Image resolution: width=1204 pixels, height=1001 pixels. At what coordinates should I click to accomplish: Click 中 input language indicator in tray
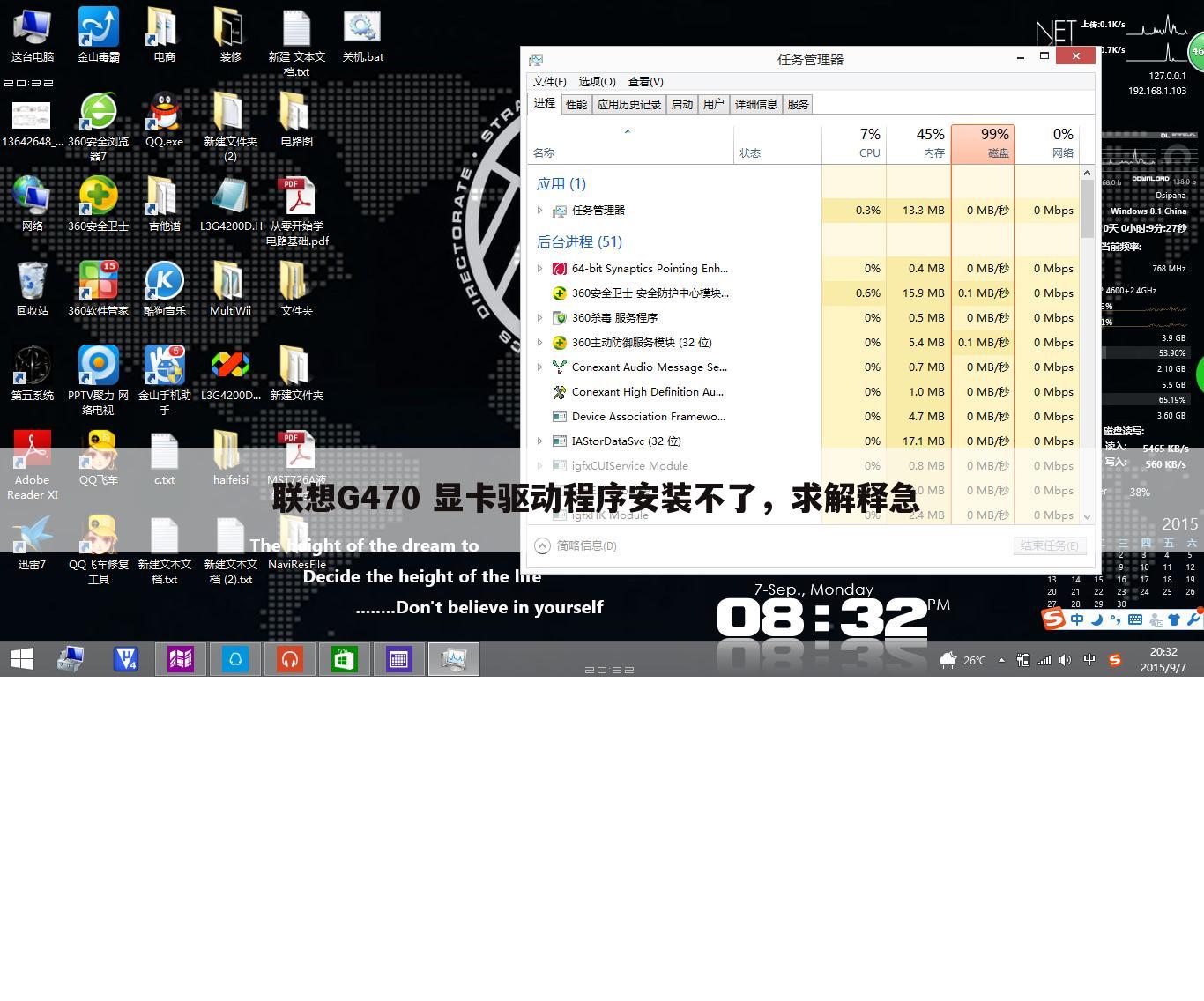point(1089,660)
